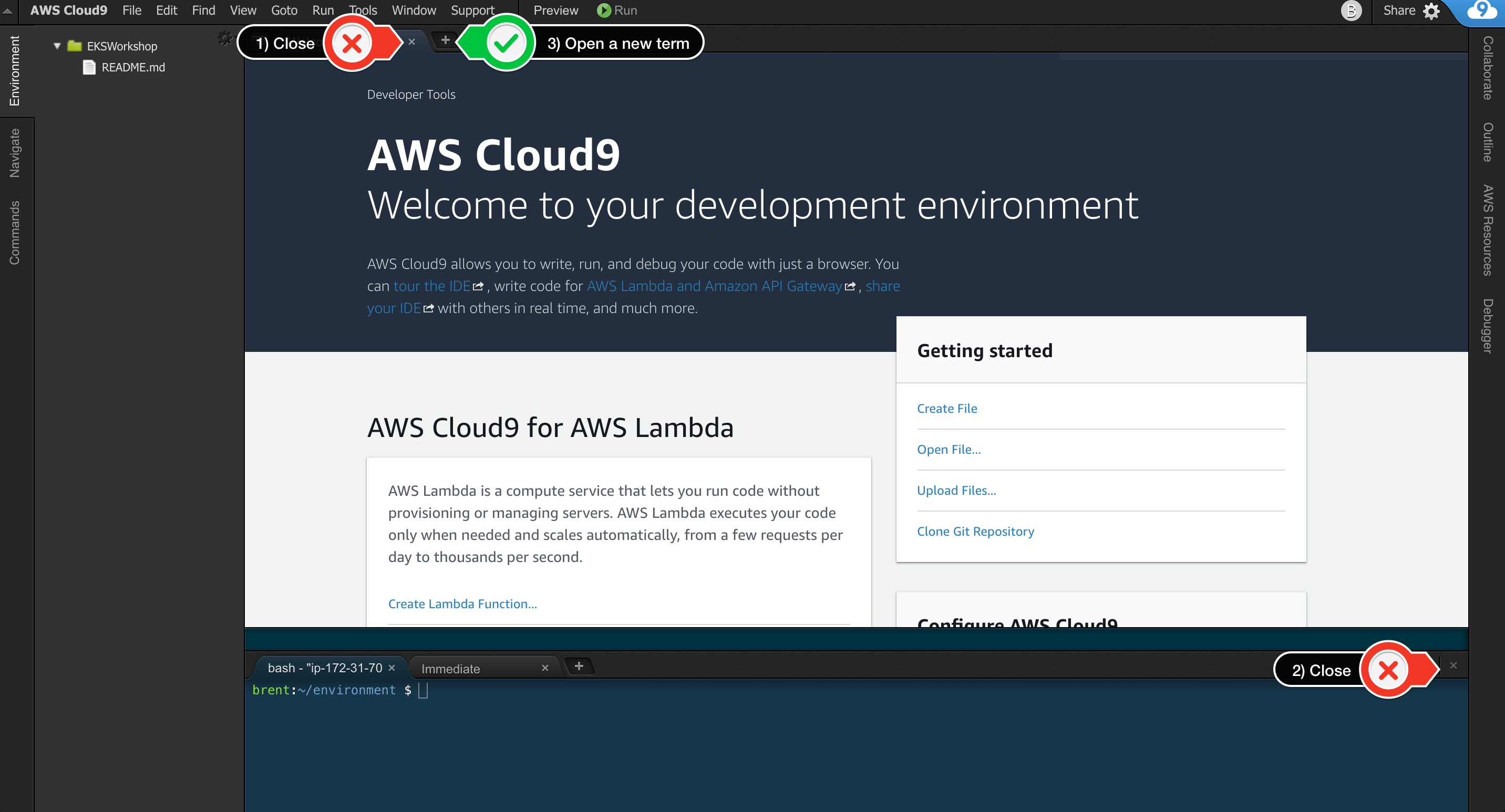The image size is (1505, 812).
Task: Switch to the Immediate tab
Action: coord(450,669)
